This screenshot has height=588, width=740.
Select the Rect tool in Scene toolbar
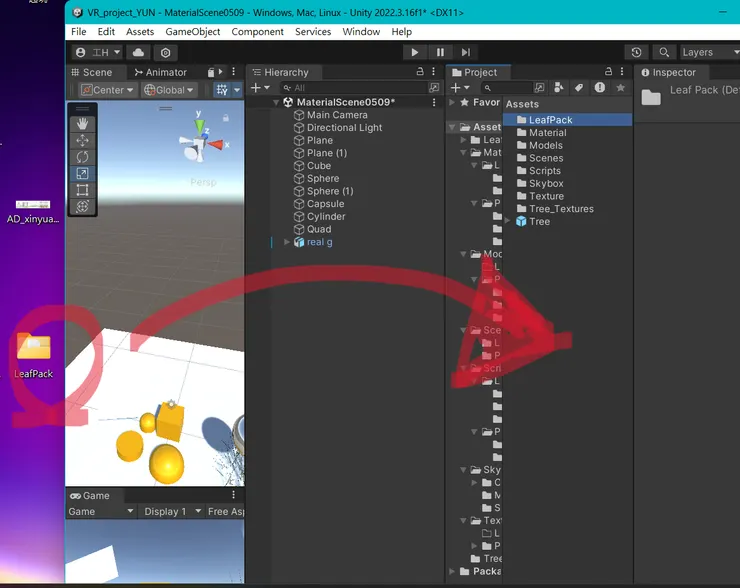[x=82, y=190]
